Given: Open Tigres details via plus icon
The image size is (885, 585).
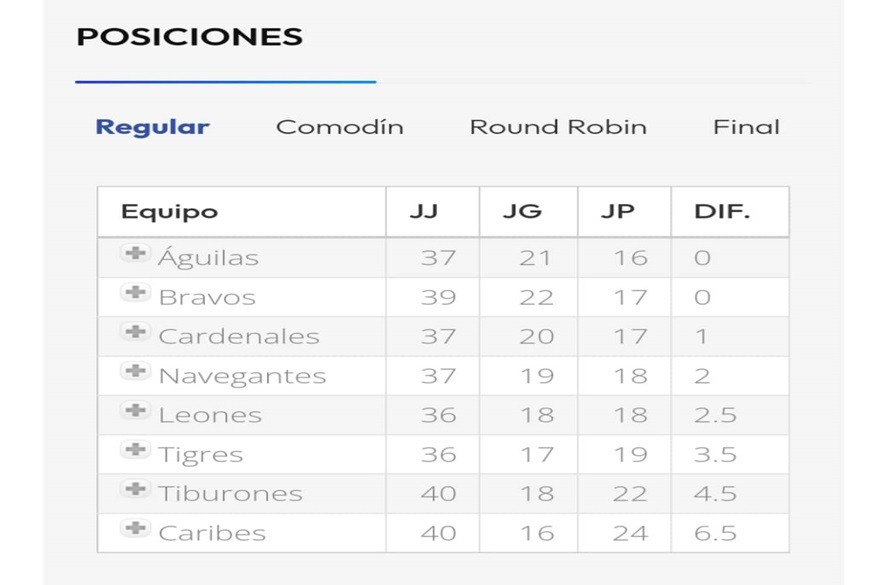Looking at the screenshot, I should pos(134,450).
